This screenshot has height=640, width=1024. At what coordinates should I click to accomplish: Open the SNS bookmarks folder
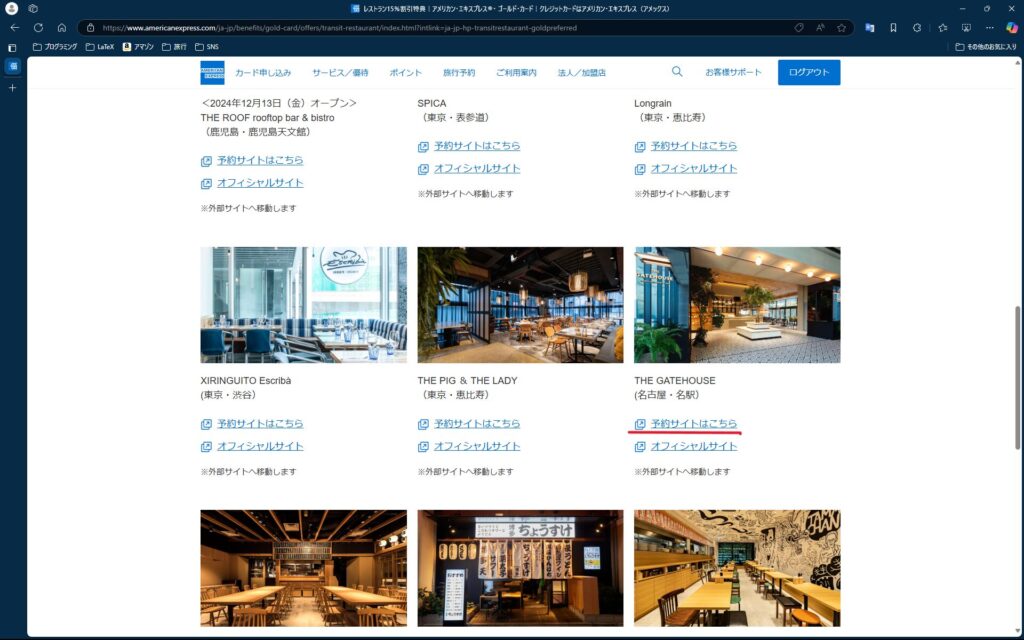[x=207, y=47]
